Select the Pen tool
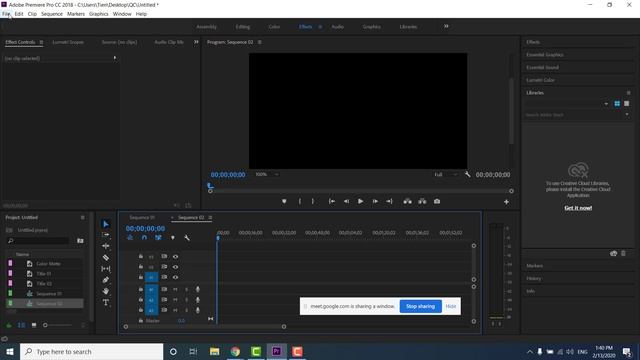 click(x=106, y=280)
